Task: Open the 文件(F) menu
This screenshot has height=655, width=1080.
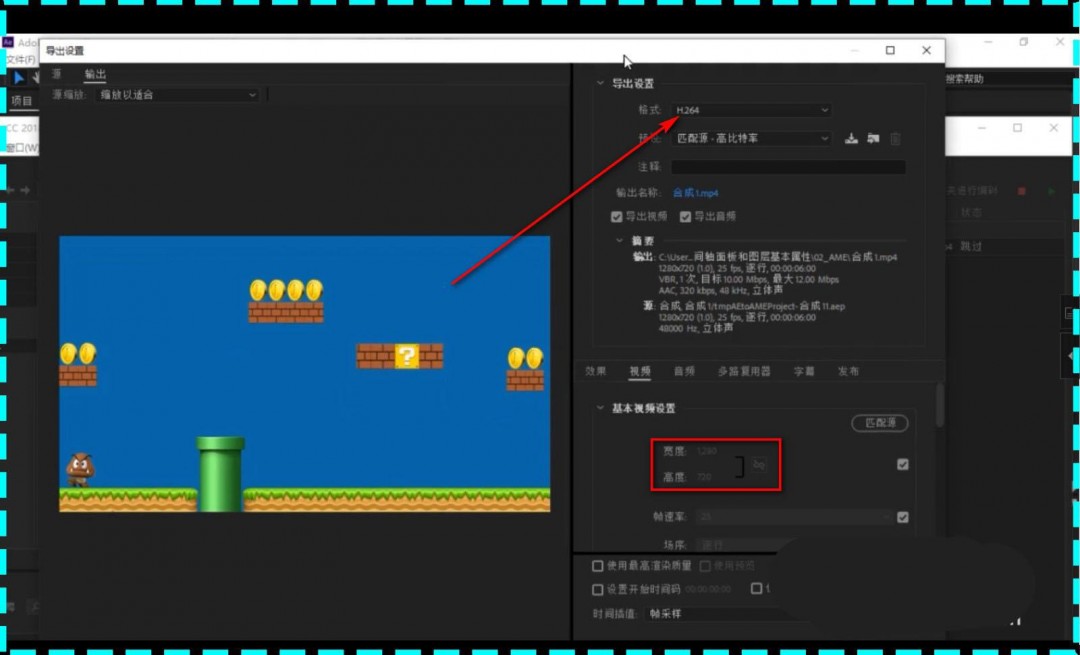Action: (20, 59)
